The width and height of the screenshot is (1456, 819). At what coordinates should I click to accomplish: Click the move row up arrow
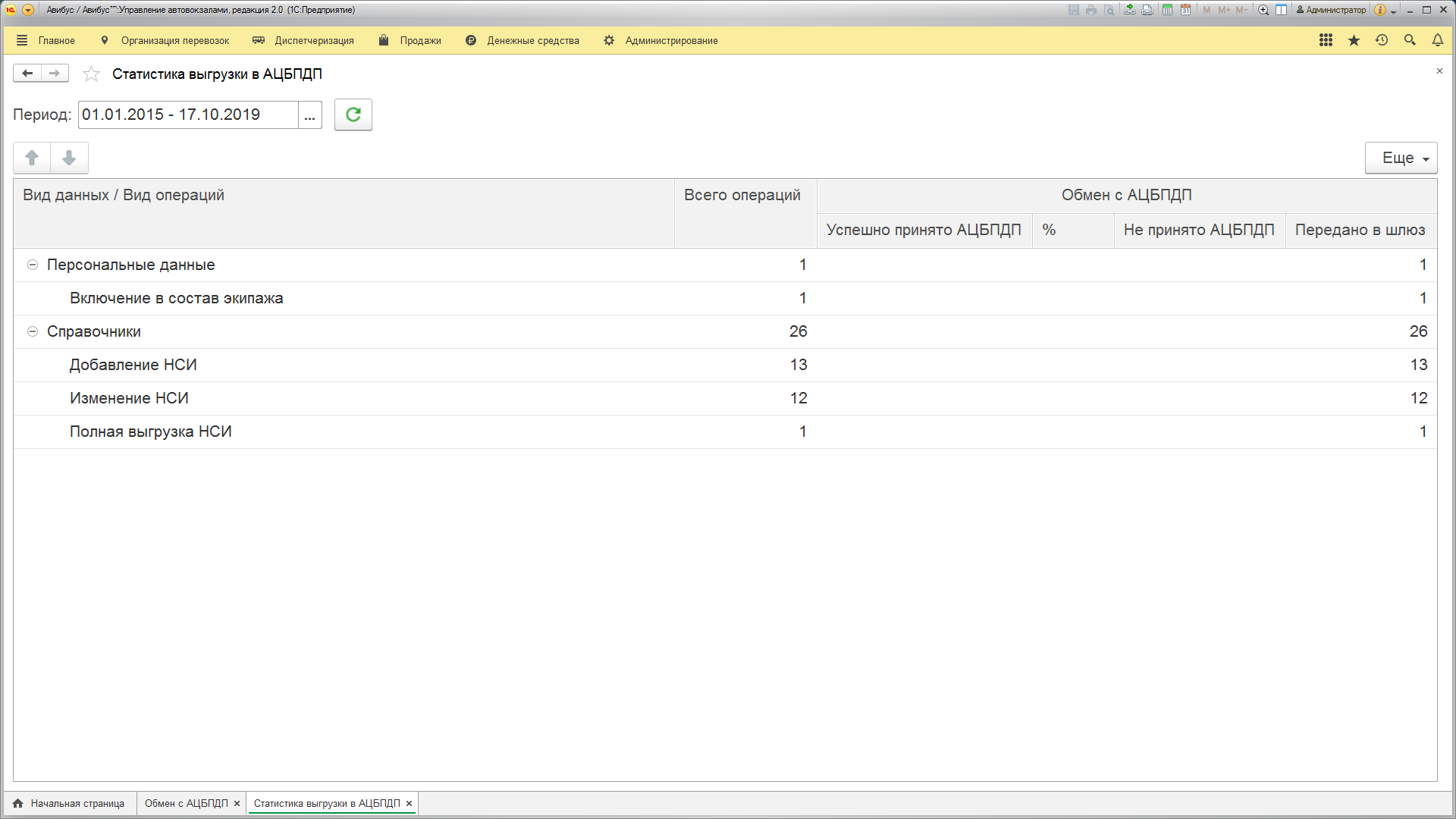[x=32, y=158]
